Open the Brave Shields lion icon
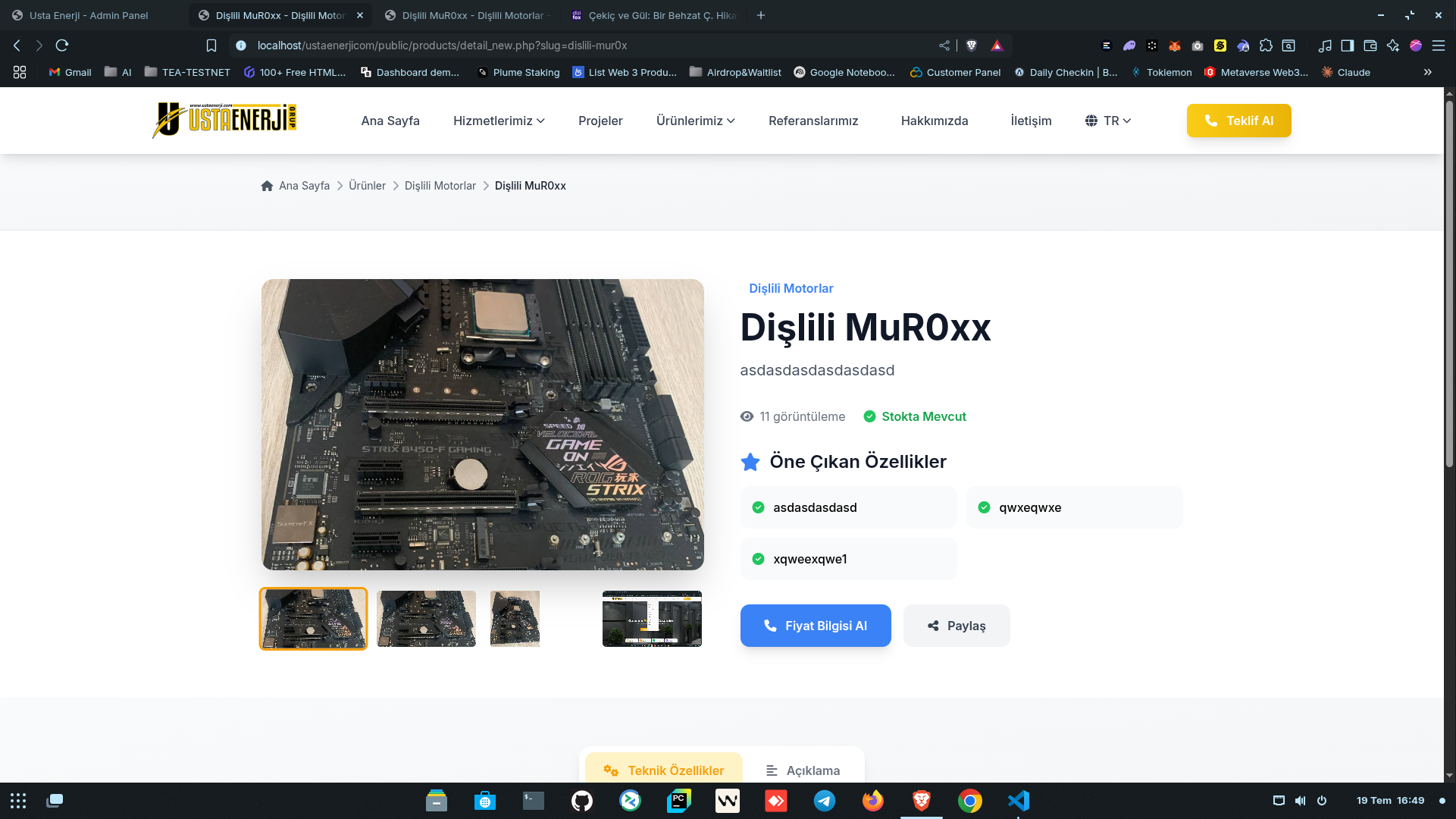The width and height of the screenshot is (1456, 819). click(x=971, y=45)
